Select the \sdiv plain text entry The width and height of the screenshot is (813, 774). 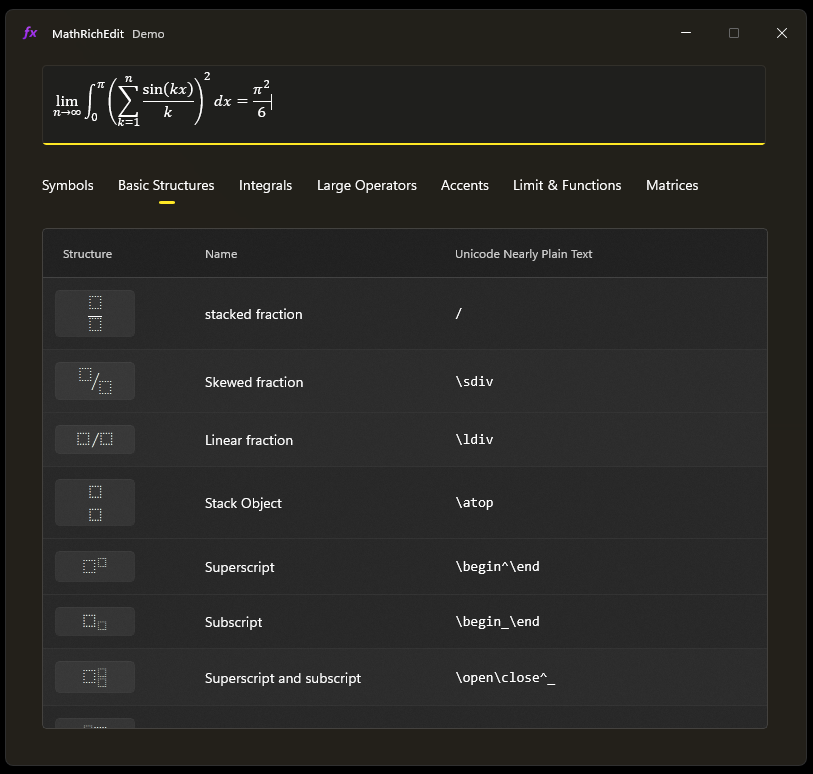pos(473,382)
